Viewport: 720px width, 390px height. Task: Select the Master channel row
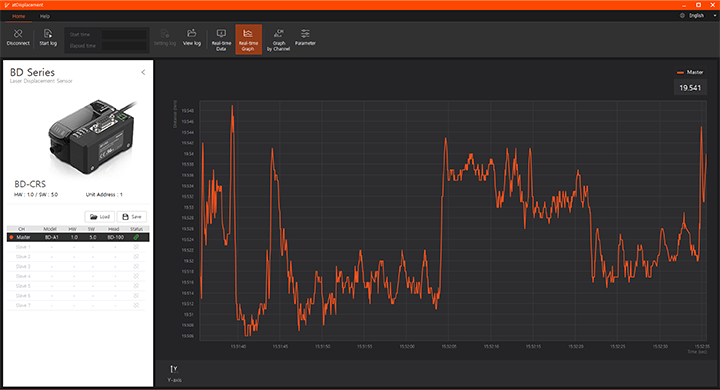(x=78, y=237)
